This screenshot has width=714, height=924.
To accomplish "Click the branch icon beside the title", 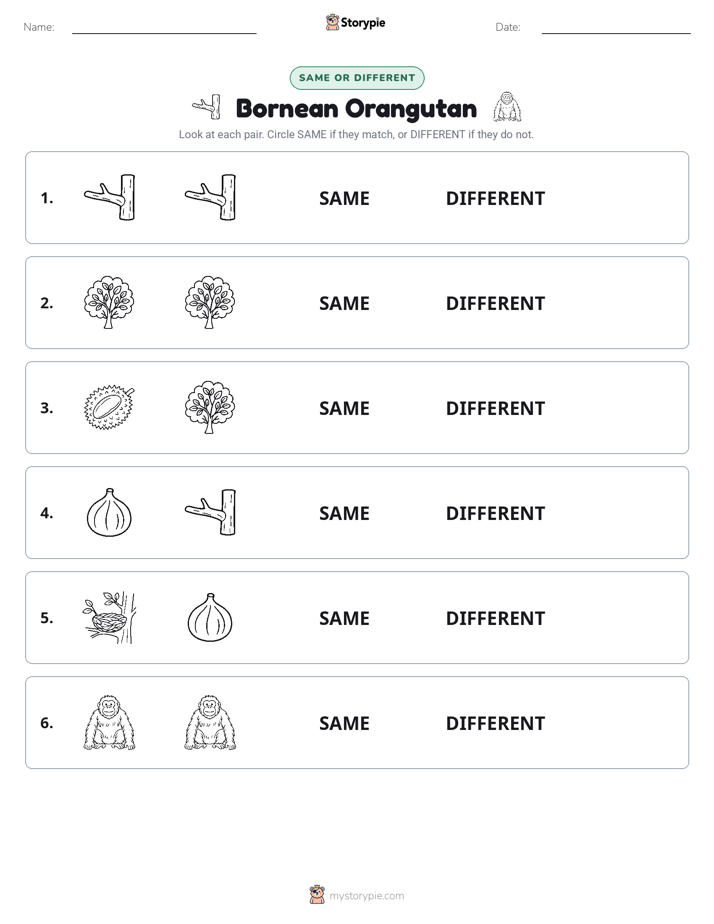I will point(207,107).
